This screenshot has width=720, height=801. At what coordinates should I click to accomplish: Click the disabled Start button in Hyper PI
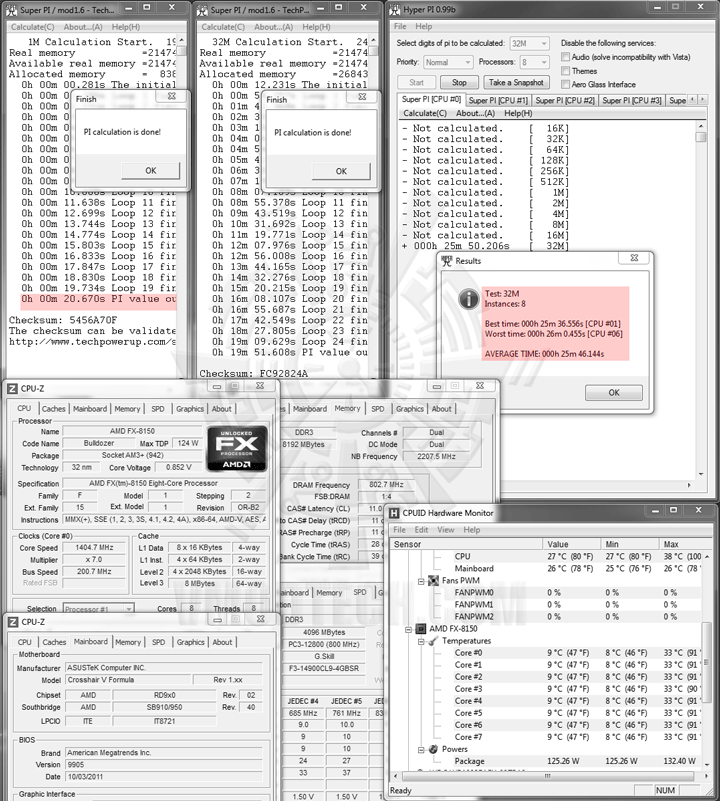pos(416,82)
